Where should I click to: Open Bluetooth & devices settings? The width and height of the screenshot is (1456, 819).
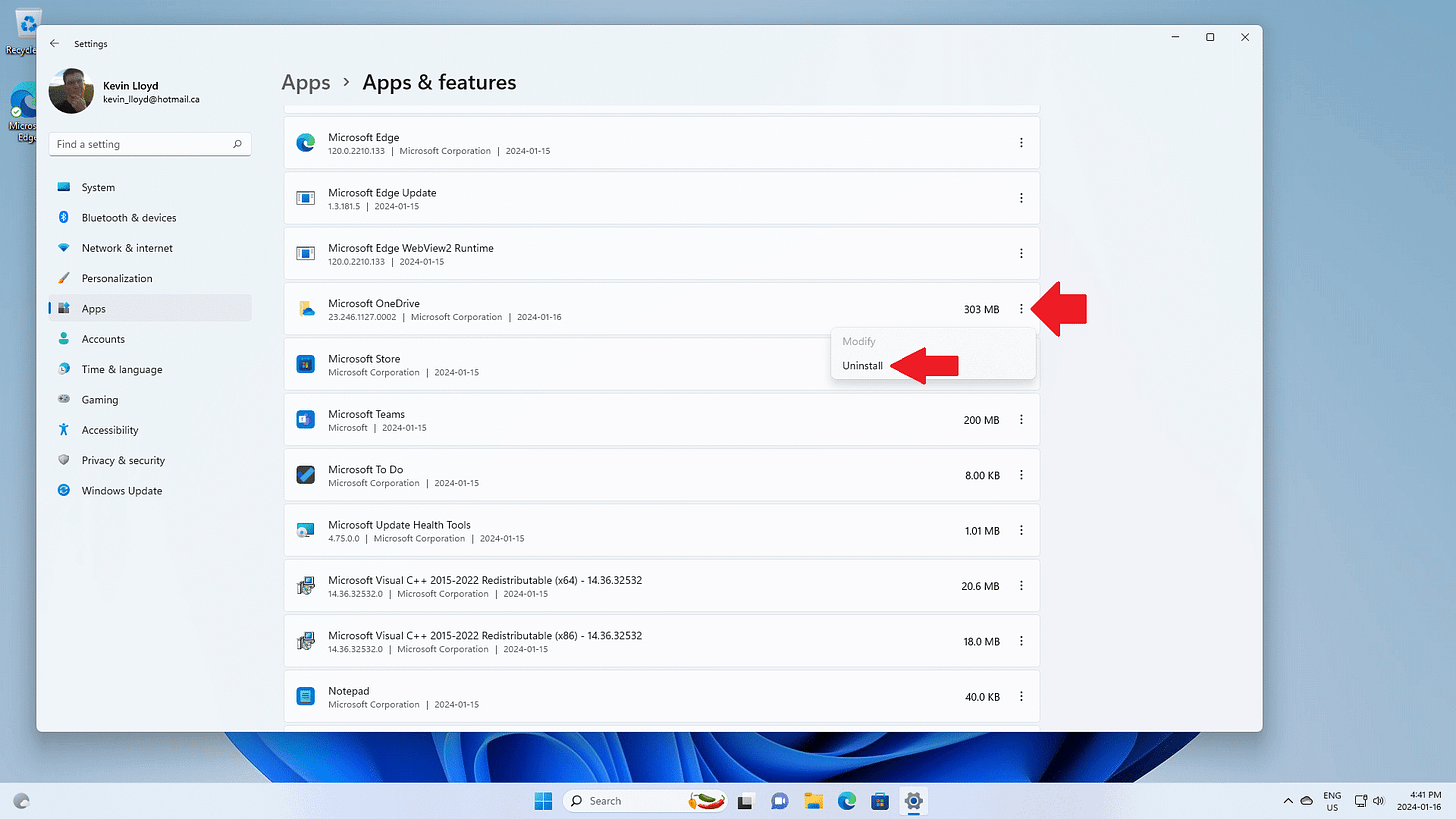(x=150, y=218)
